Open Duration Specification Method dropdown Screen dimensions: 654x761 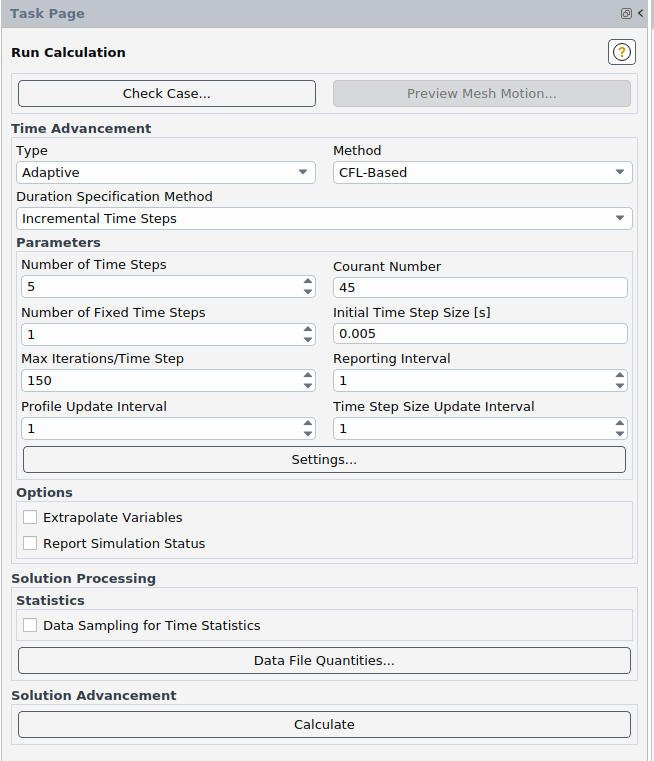[324, 218]
